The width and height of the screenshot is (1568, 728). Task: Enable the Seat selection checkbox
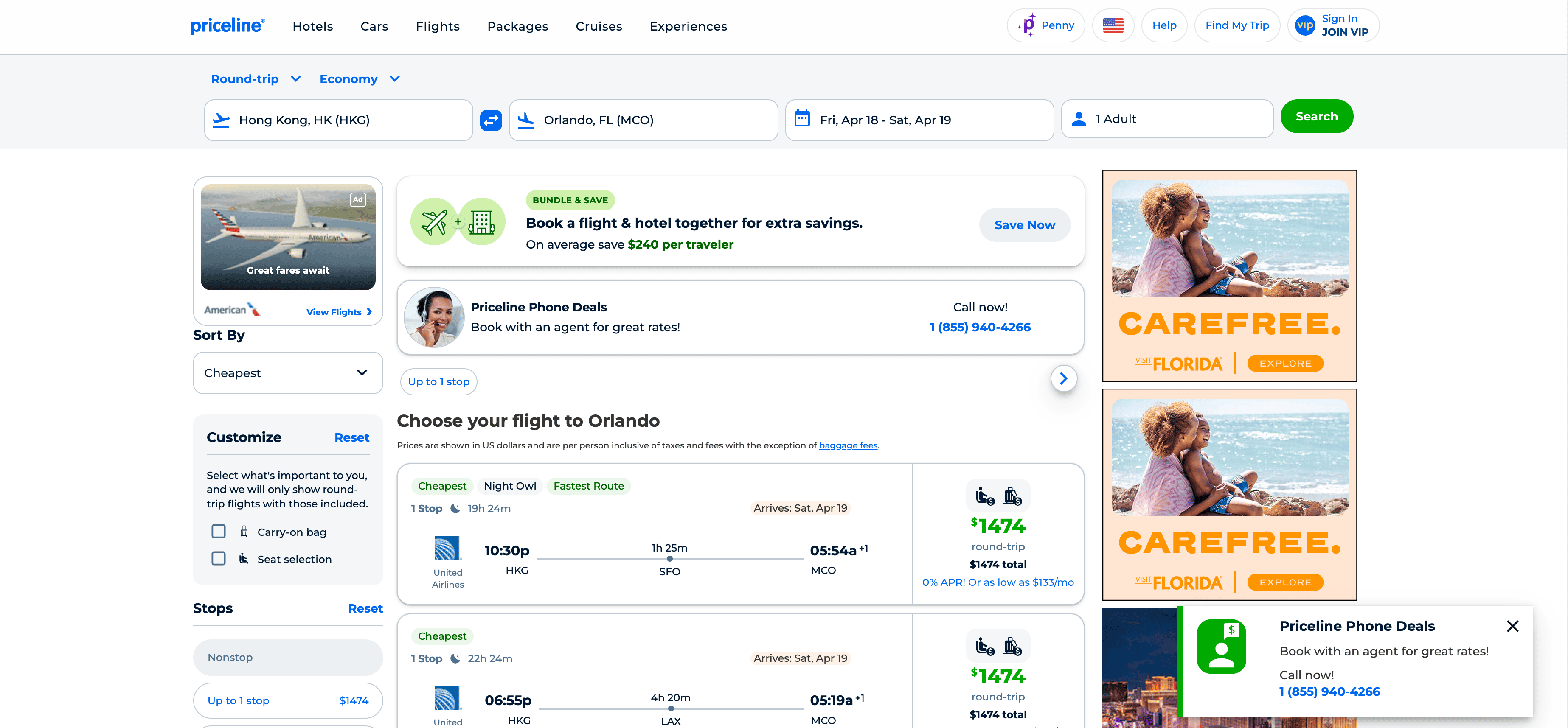(x=219, y=558)
